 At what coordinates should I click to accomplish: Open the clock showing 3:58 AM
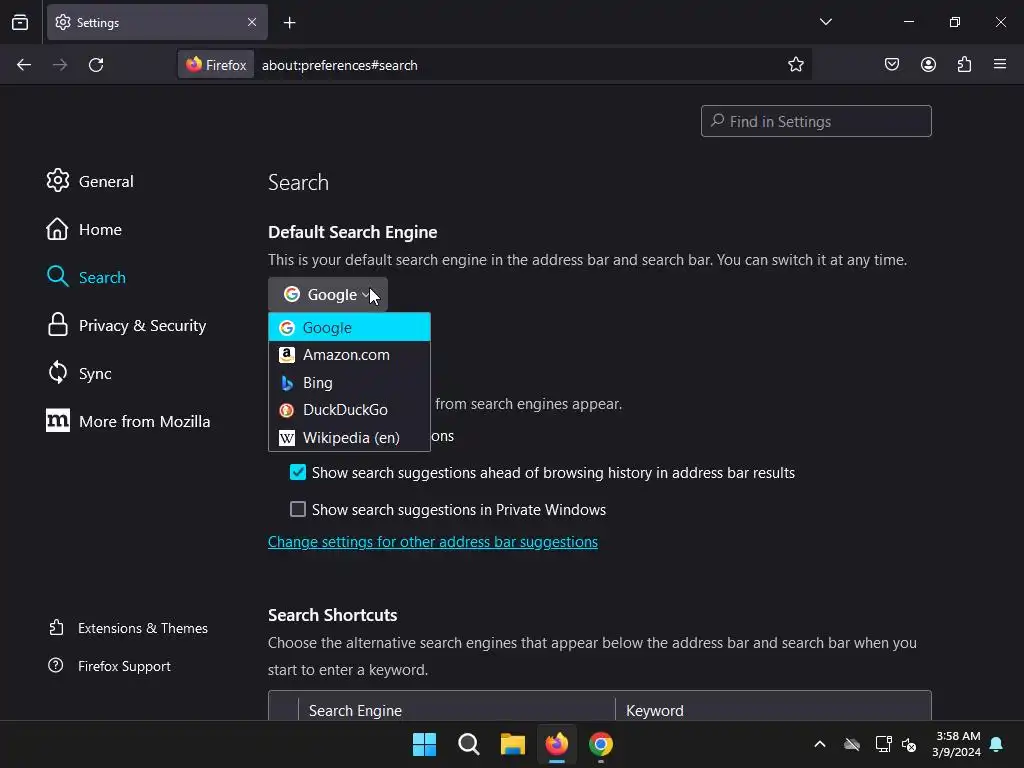(x=957, y=744)
